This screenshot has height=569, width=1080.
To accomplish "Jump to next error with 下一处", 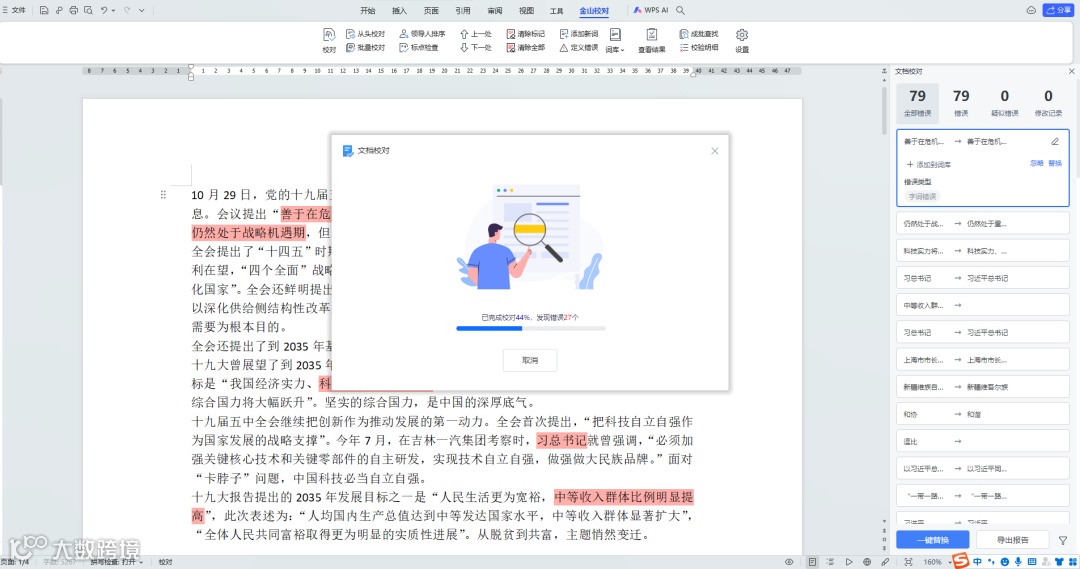I will pyautogui.click(x=475, y=48).
